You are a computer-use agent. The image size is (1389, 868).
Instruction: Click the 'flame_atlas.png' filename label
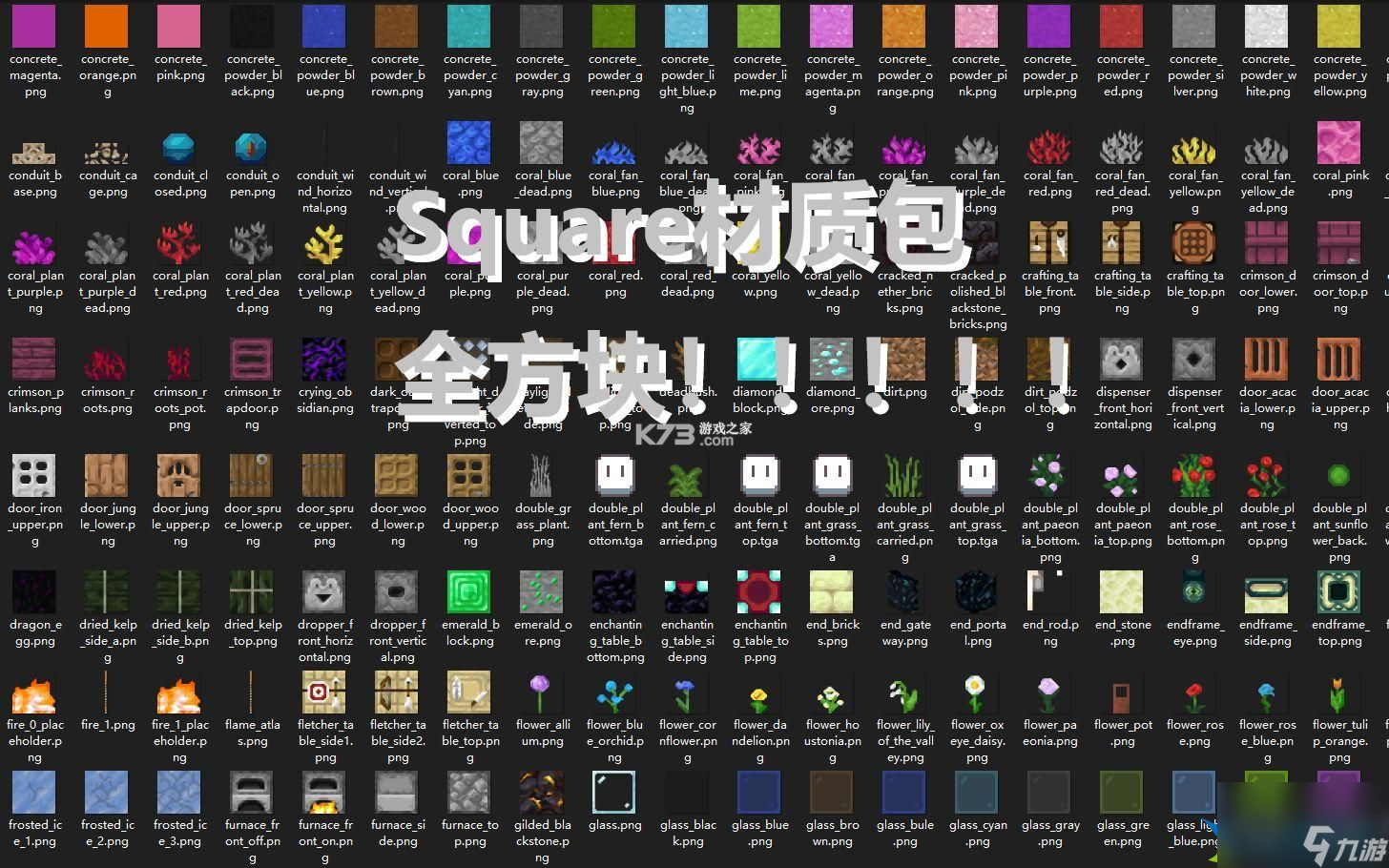tap(253, 733)
